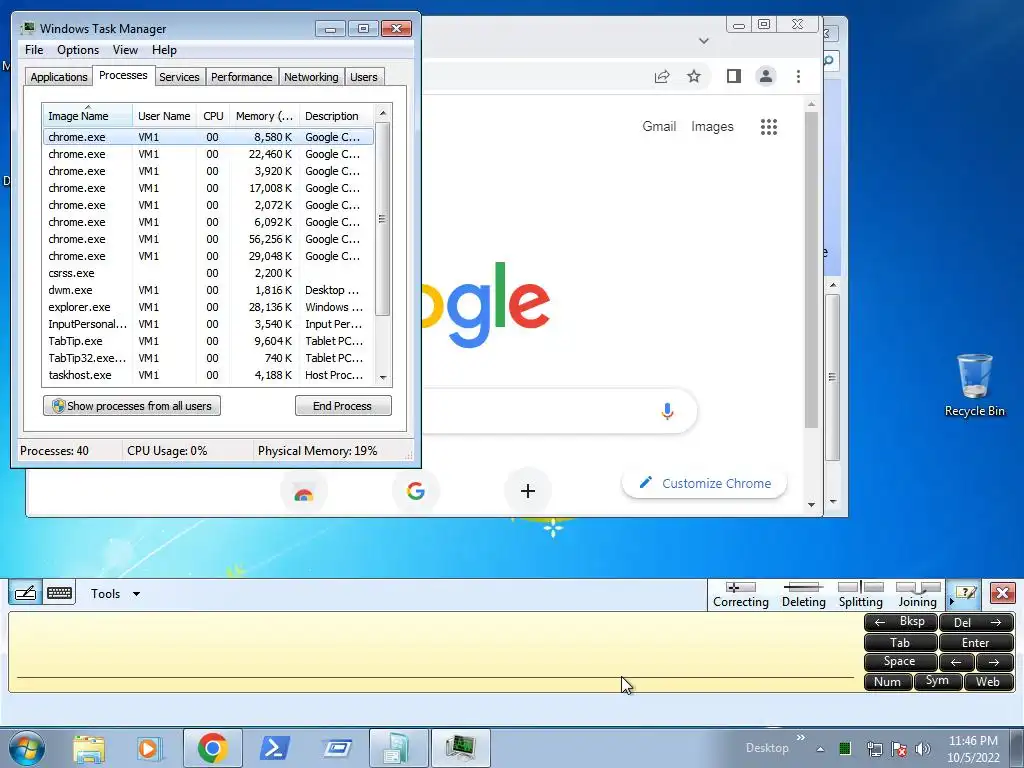The image size is (1024, 768).
Task: Launch Windows Media Player from the taskbar
Action: [x=148, y=748]
